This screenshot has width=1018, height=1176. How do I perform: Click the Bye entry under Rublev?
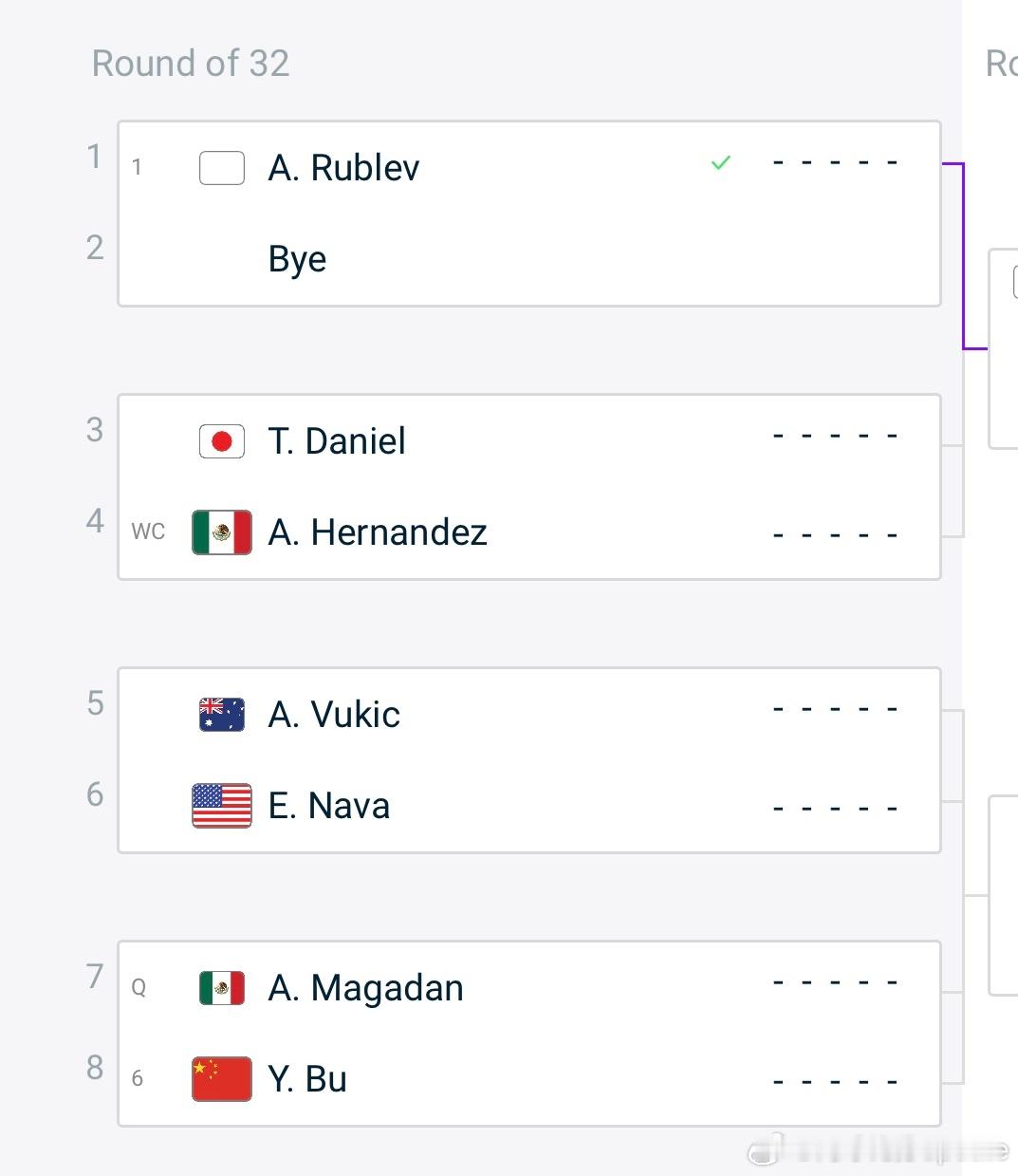pos(297,259)
